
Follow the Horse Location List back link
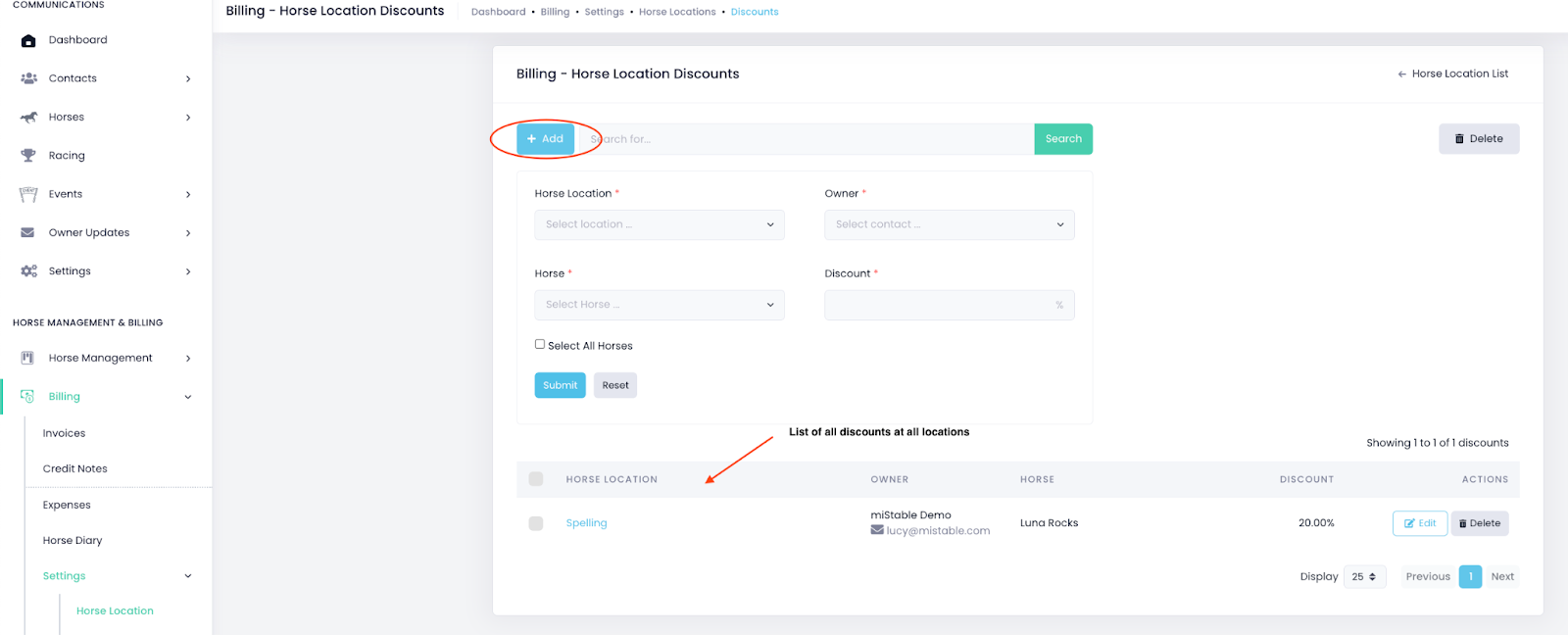click(x=1452, y=73)
